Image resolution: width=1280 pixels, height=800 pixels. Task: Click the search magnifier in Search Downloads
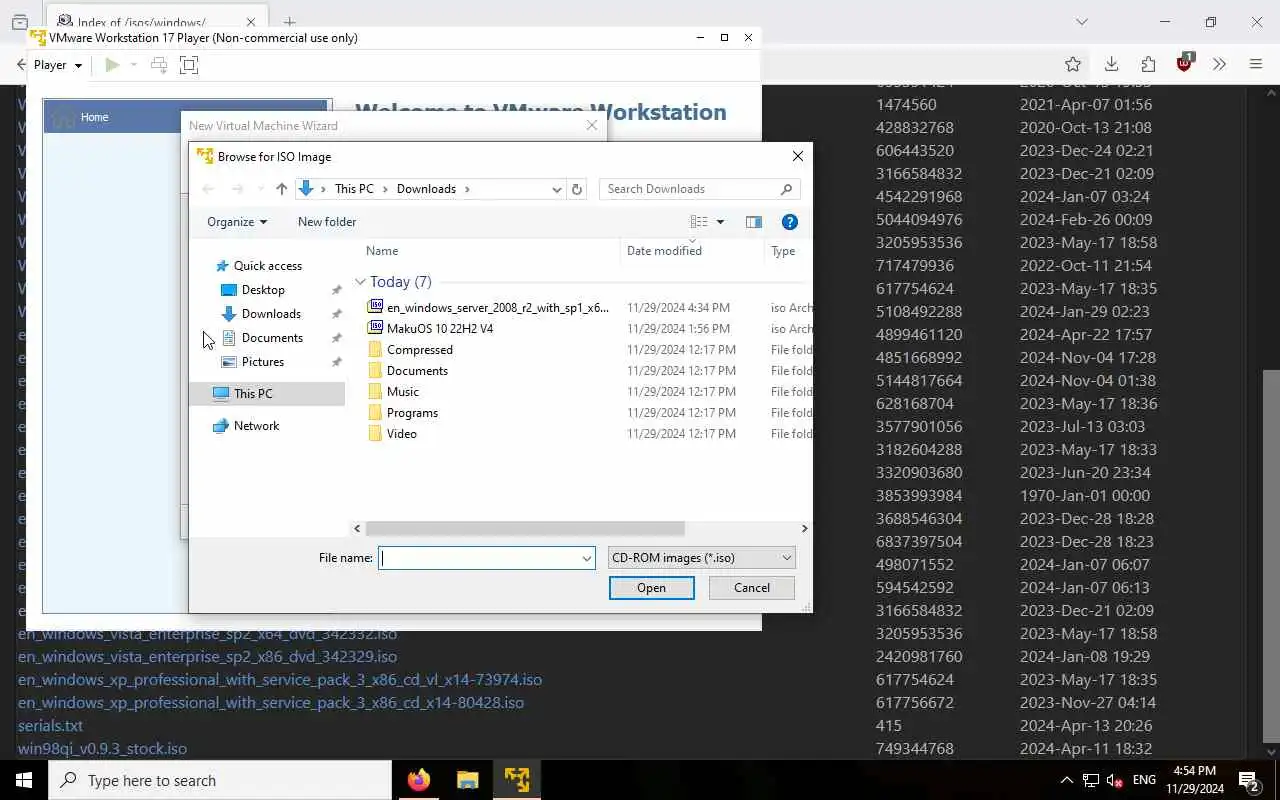pos(786,189)
